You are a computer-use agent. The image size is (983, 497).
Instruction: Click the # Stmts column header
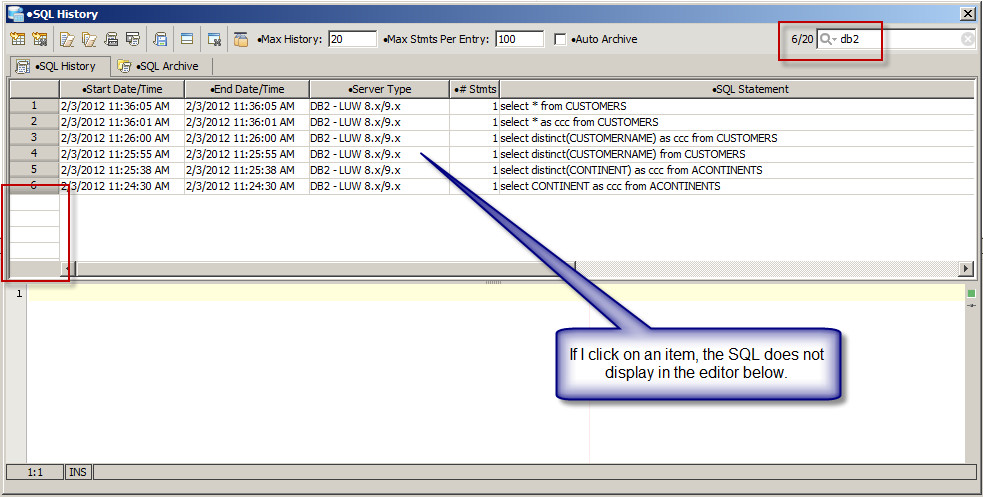pyautogui.click(x=475, y=89)
